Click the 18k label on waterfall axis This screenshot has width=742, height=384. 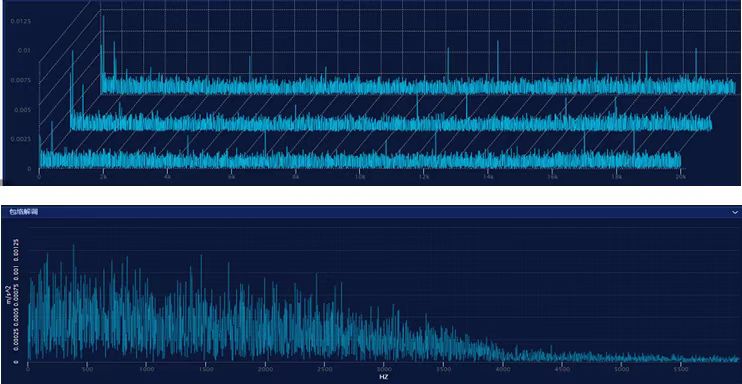pyautogui.click(x=616, y=177)
